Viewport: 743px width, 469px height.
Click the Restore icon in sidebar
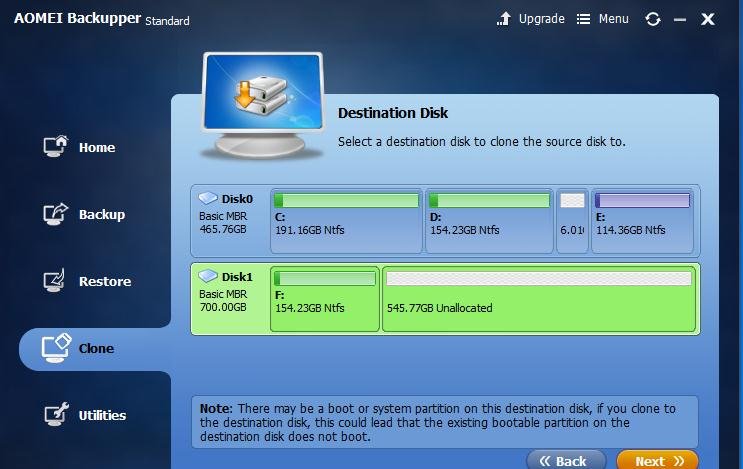click(54, 280)
